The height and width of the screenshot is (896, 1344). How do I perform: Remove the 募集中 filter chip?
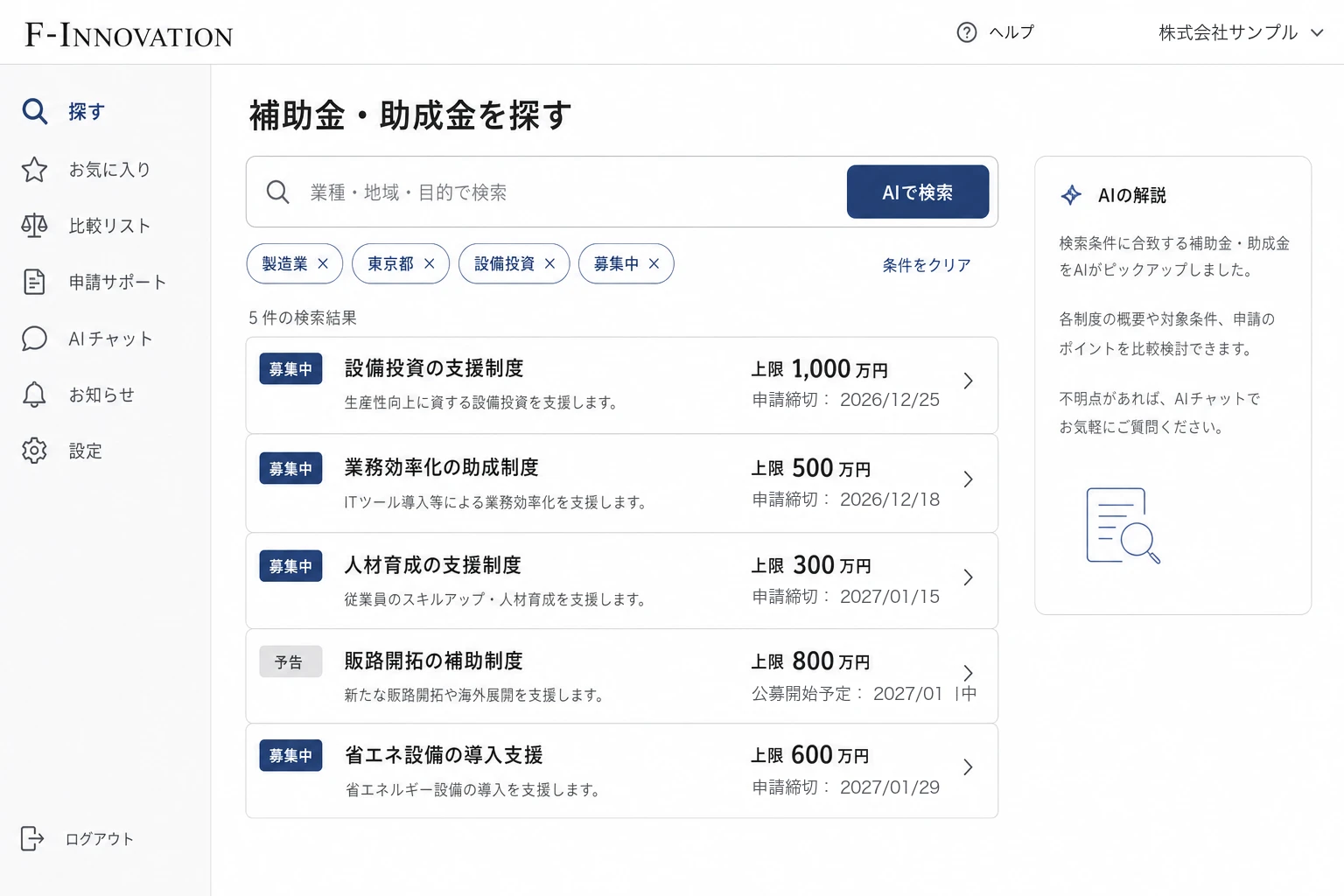[x=654, y=263]
